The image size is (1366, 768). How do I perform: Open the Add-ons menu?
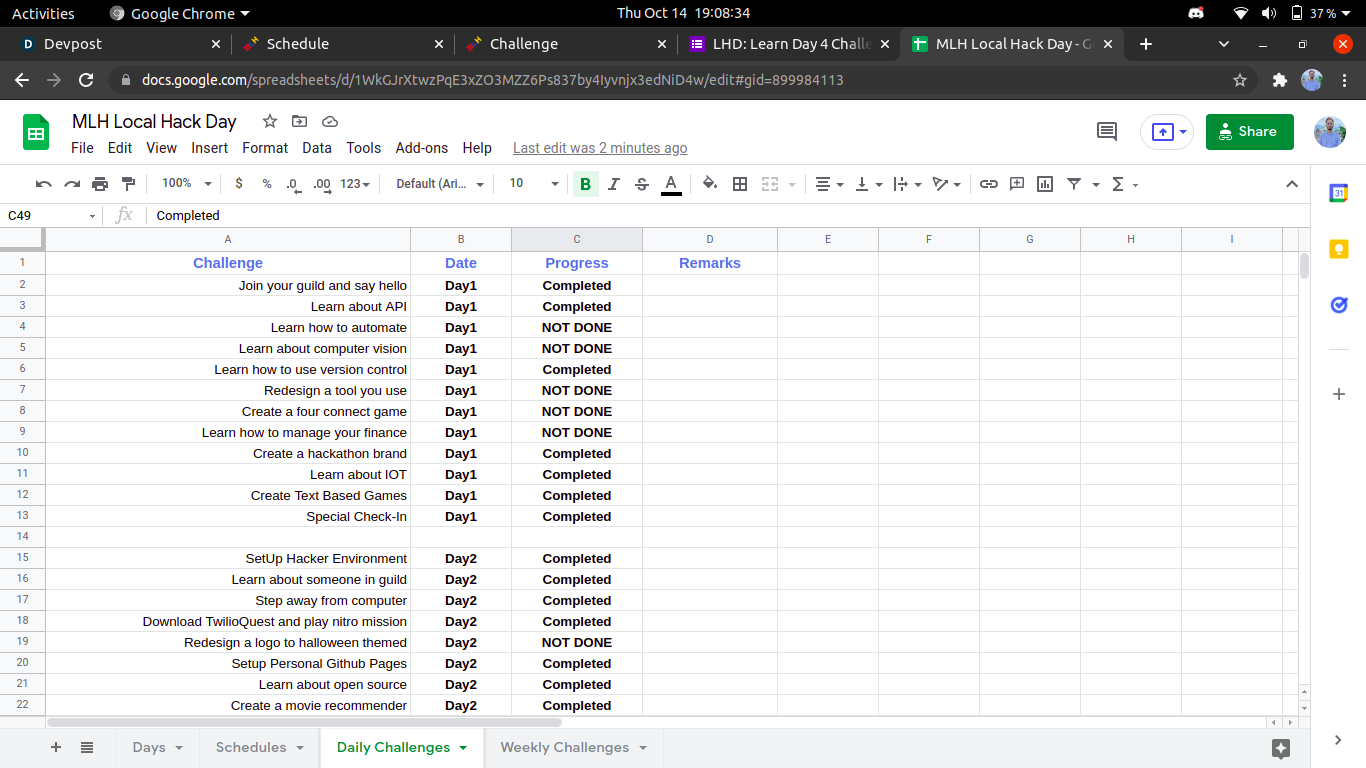422,148
